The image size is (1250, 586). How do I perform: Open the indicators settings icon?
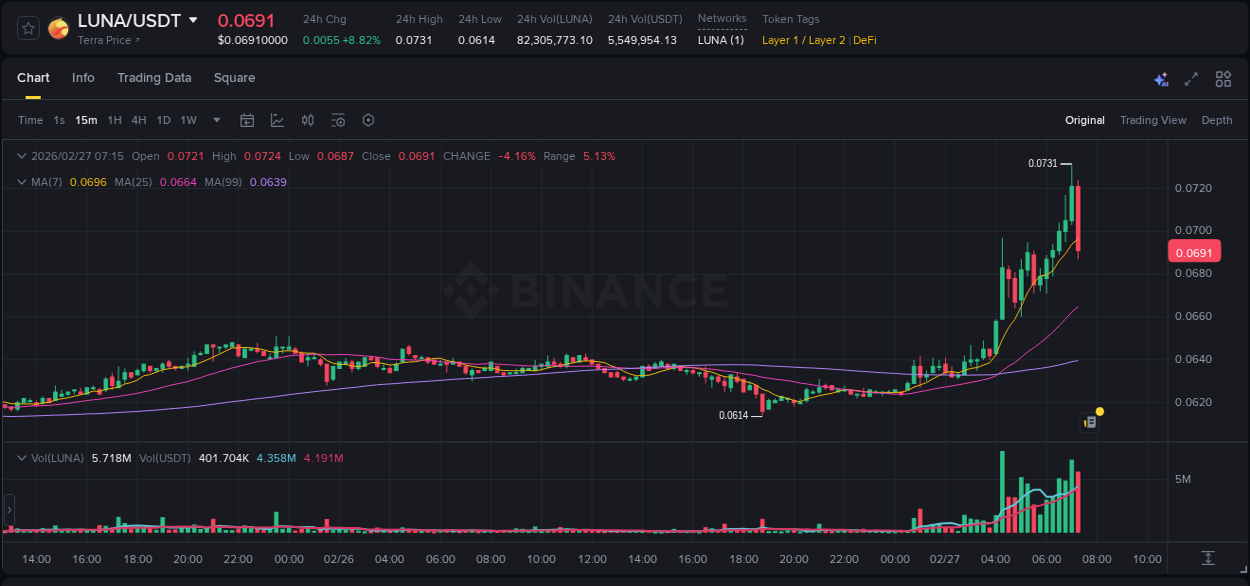click(337, 120)
